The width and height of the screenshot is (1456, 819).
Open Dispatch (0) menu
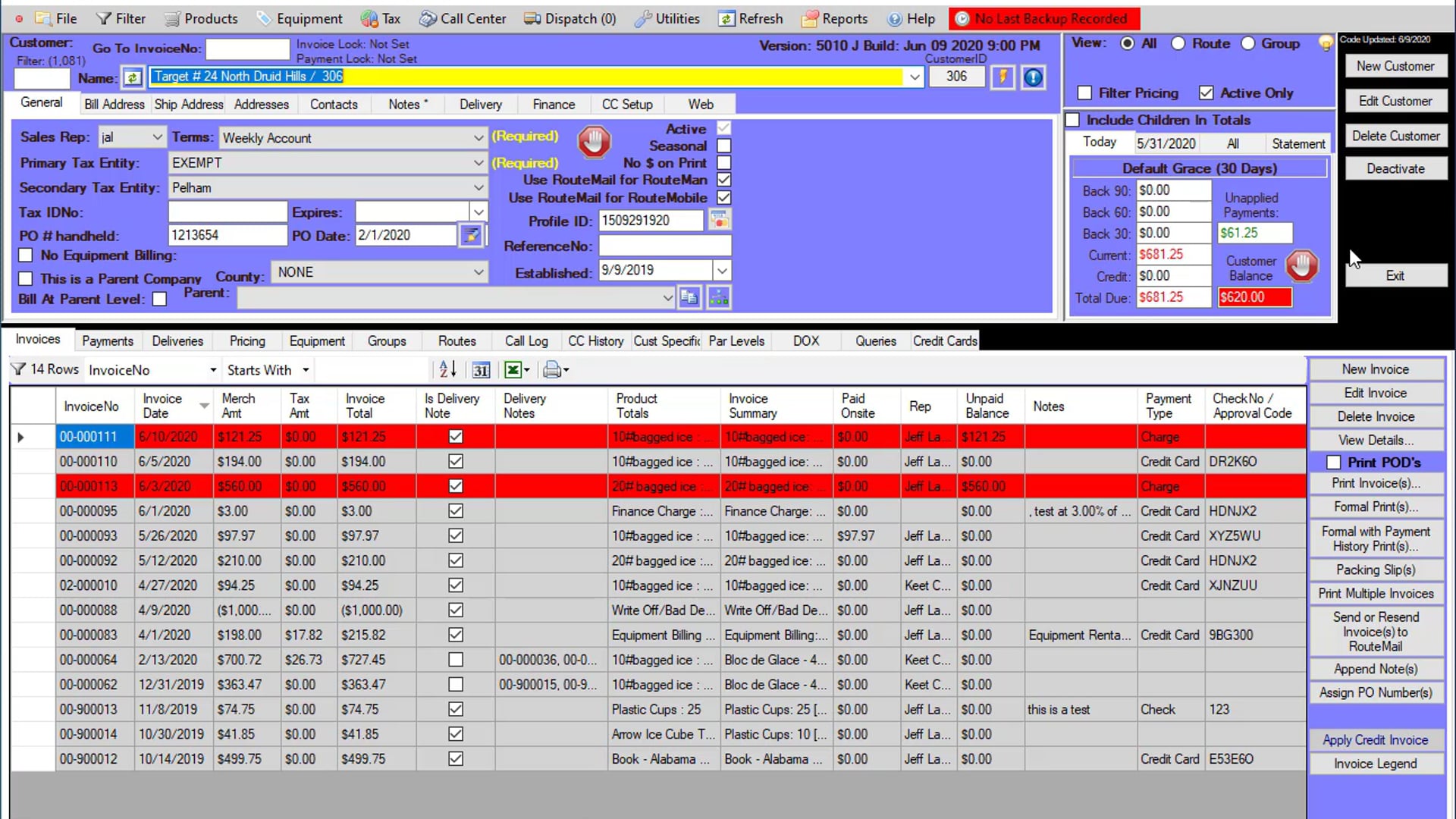[x=570, y=18]
